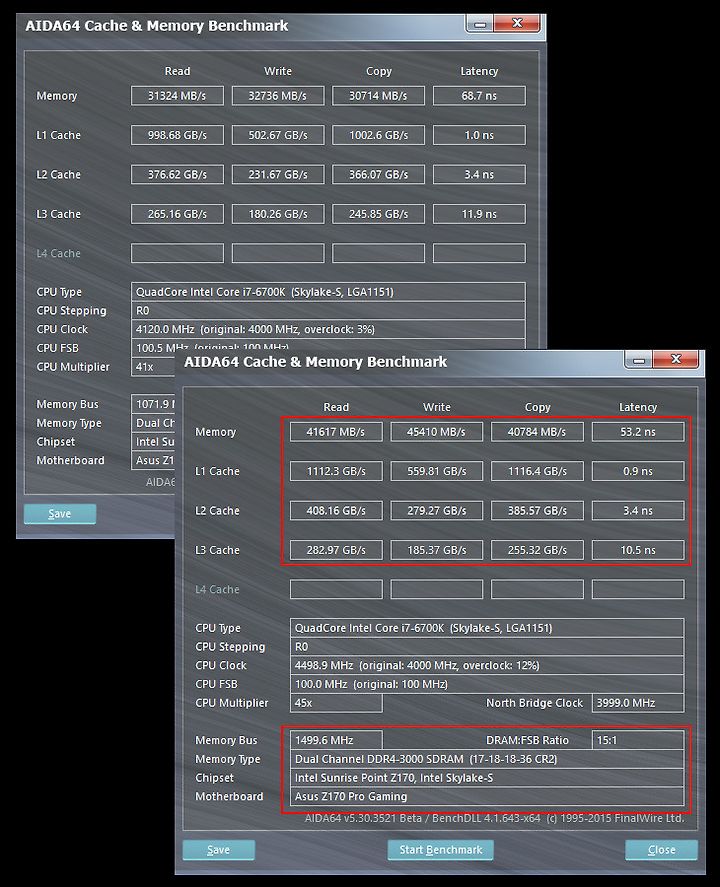Minimize the back AIDA64 window
The width and height of the screenshot is (720, 887).
[480, 24]
